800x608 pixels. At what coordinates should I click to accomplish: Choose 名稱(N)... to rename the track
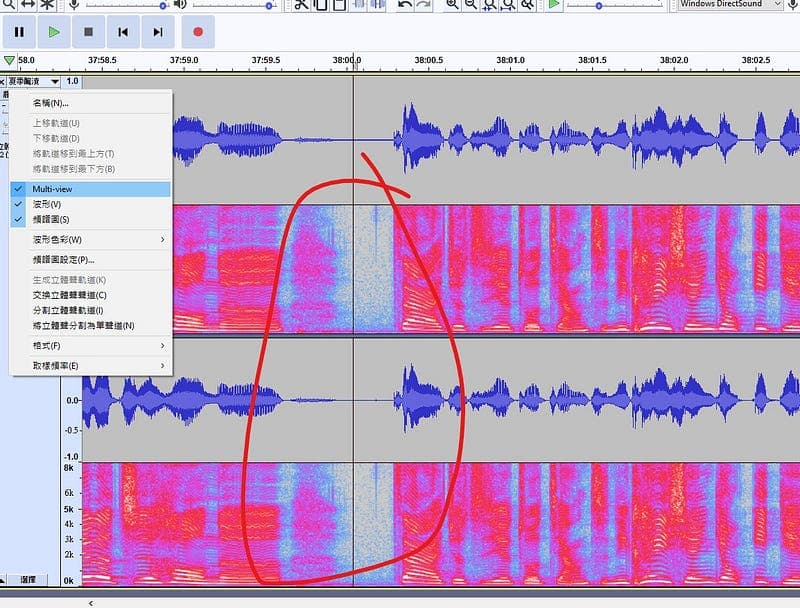[x=91, y=103]
